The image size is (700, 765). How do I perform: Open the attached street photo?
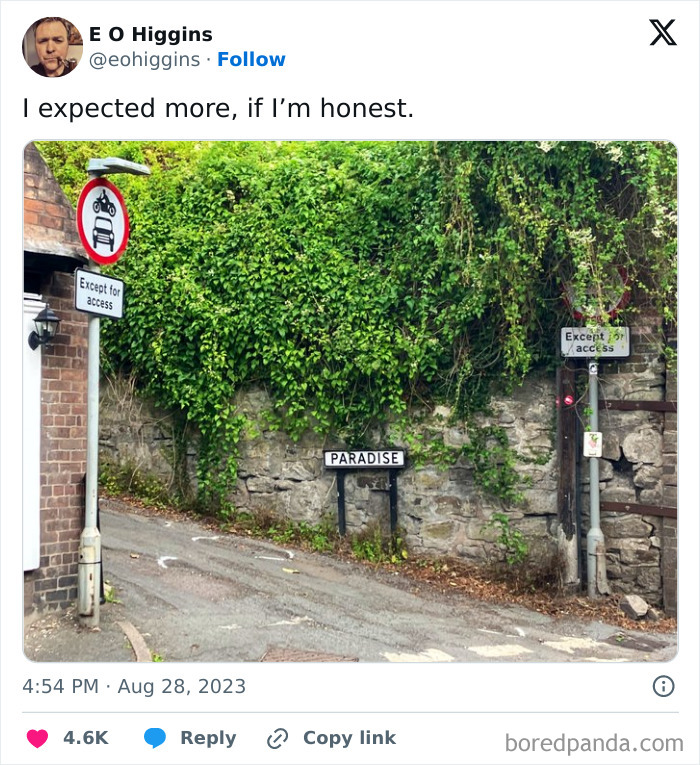(350, 400)
